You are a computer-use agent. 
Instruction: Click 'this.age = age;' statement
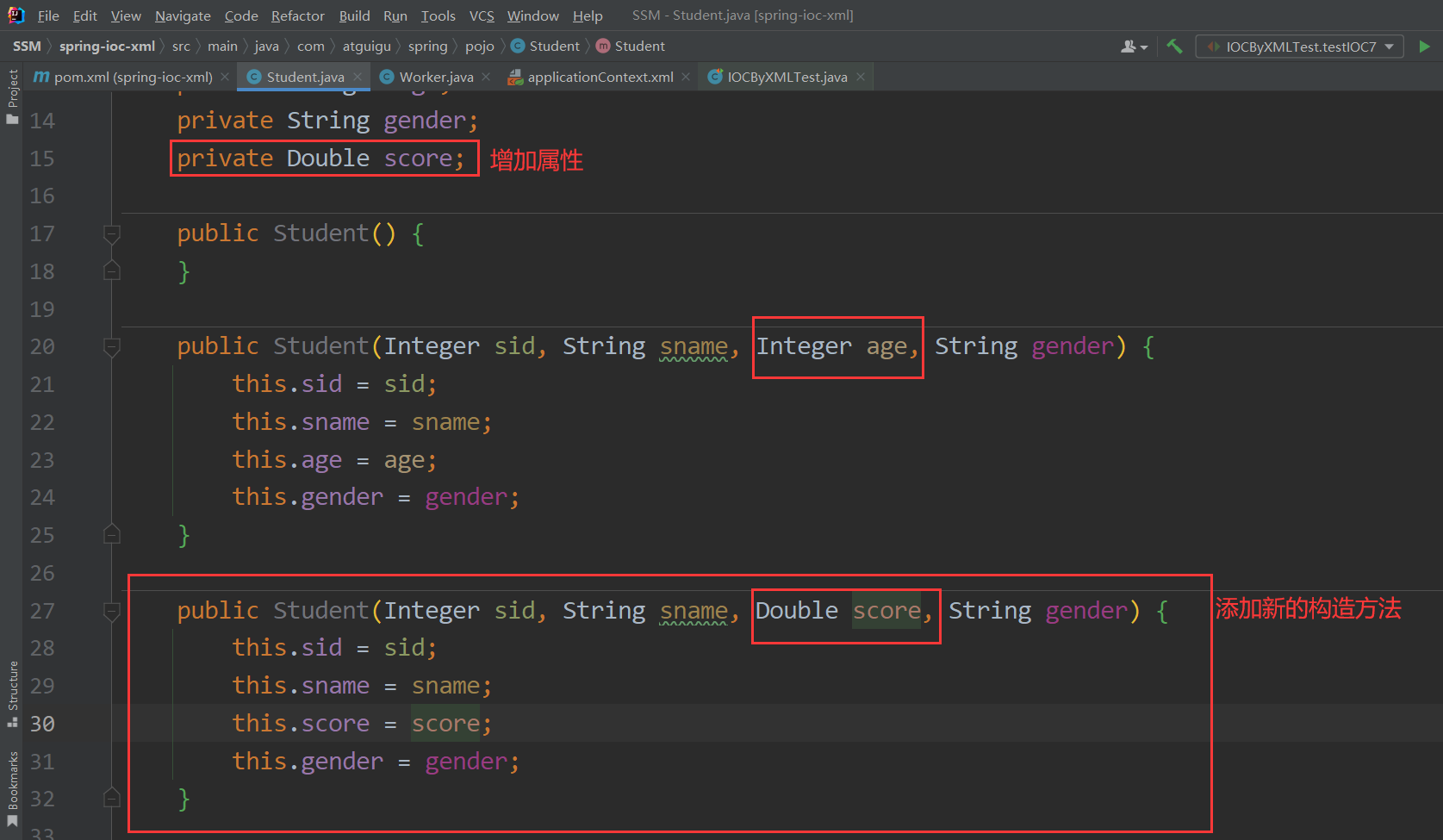tap(334, 460)
